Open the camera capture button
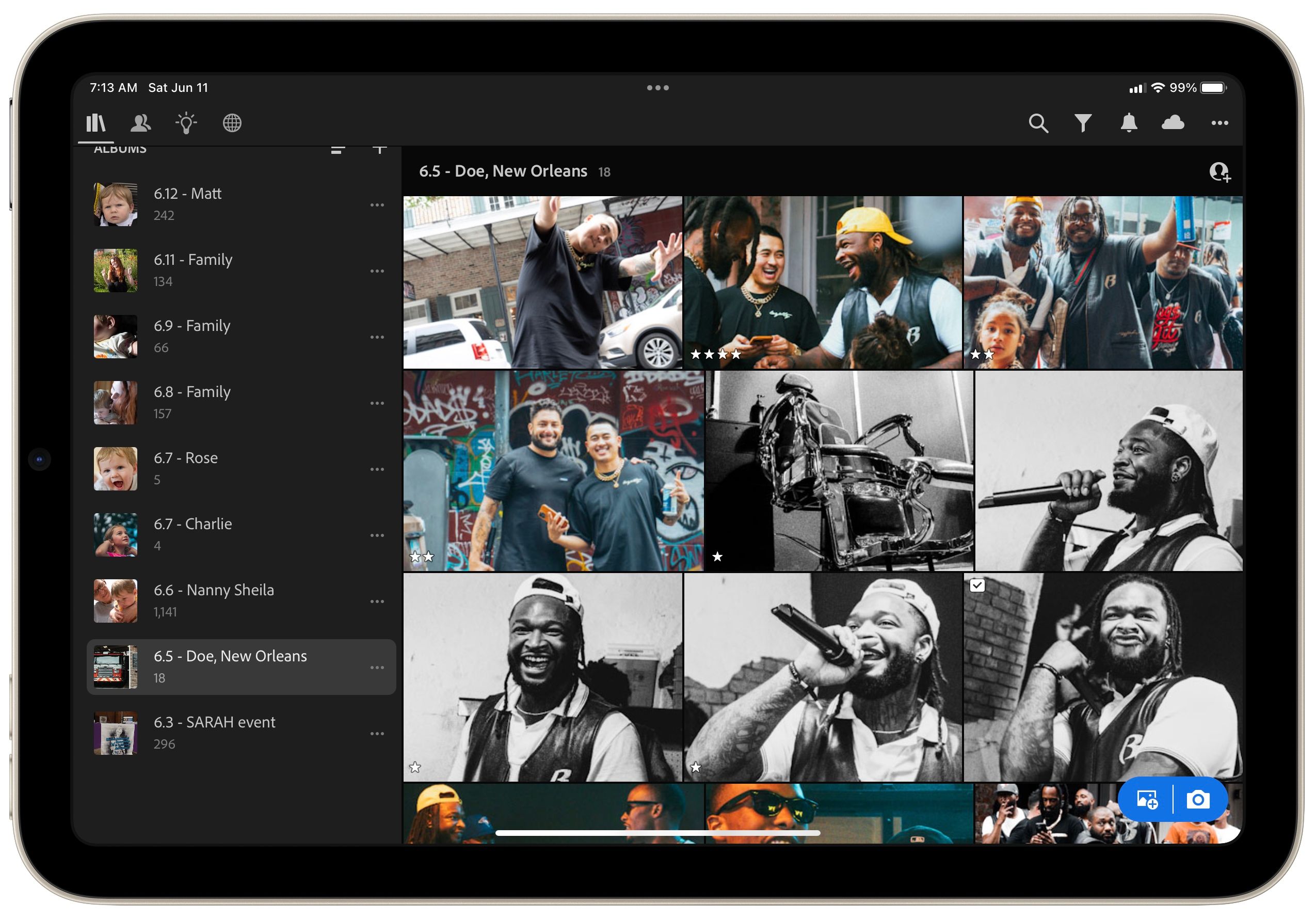1316x919 pixels. 1198,799
